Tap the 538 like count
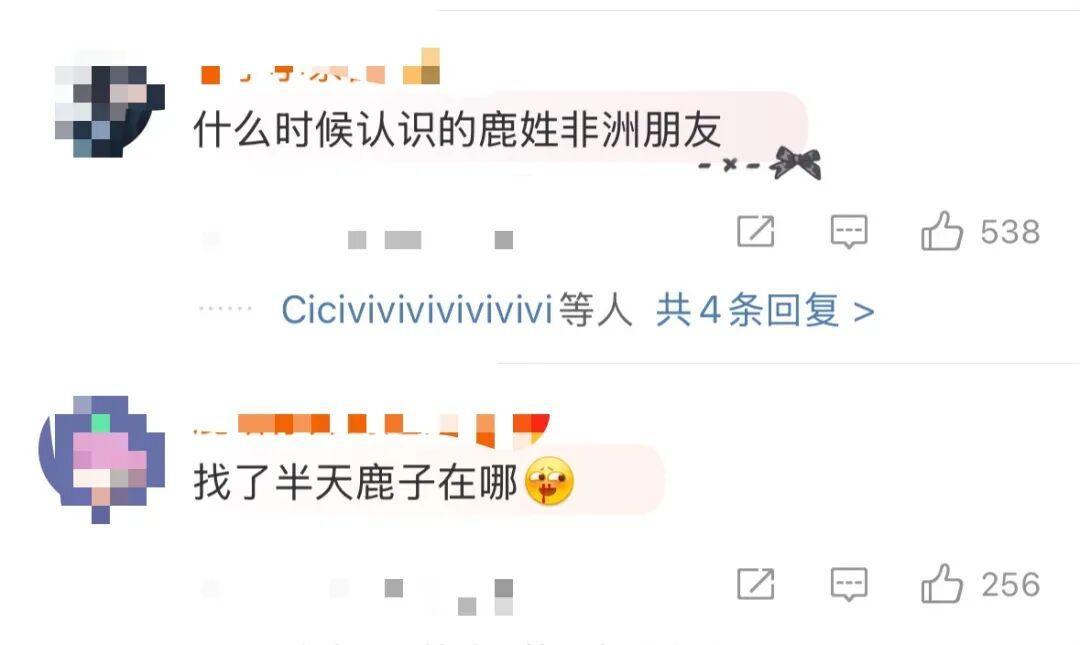Image resolution: width=1080 pixels, height=645 pixels. 1010,232
